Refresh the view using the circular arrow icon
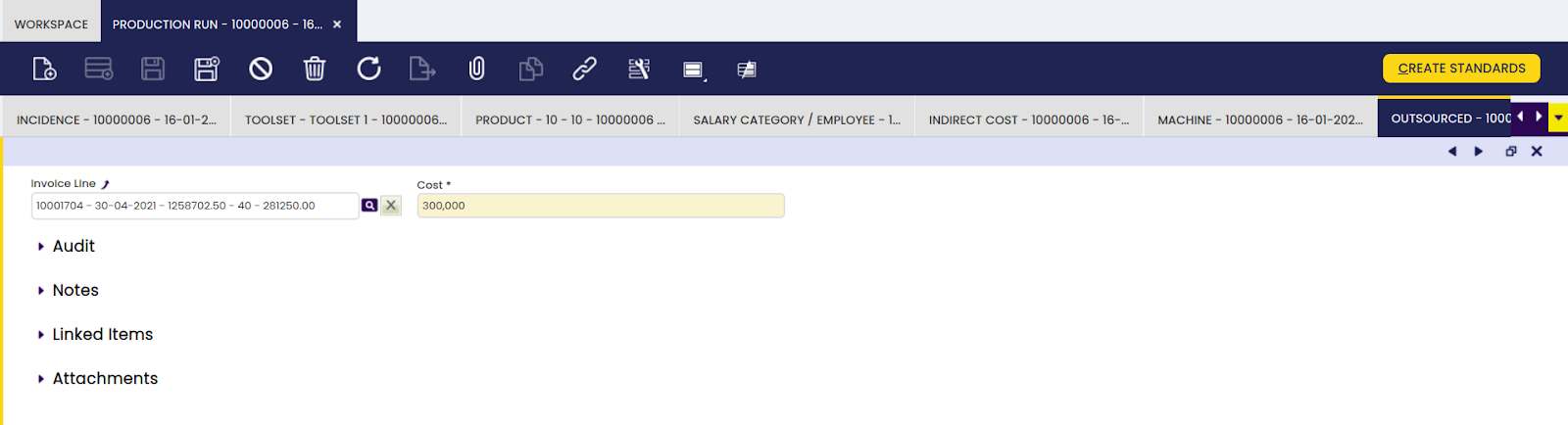This screenshot has width=1568, height=425. tap(368, 69)
